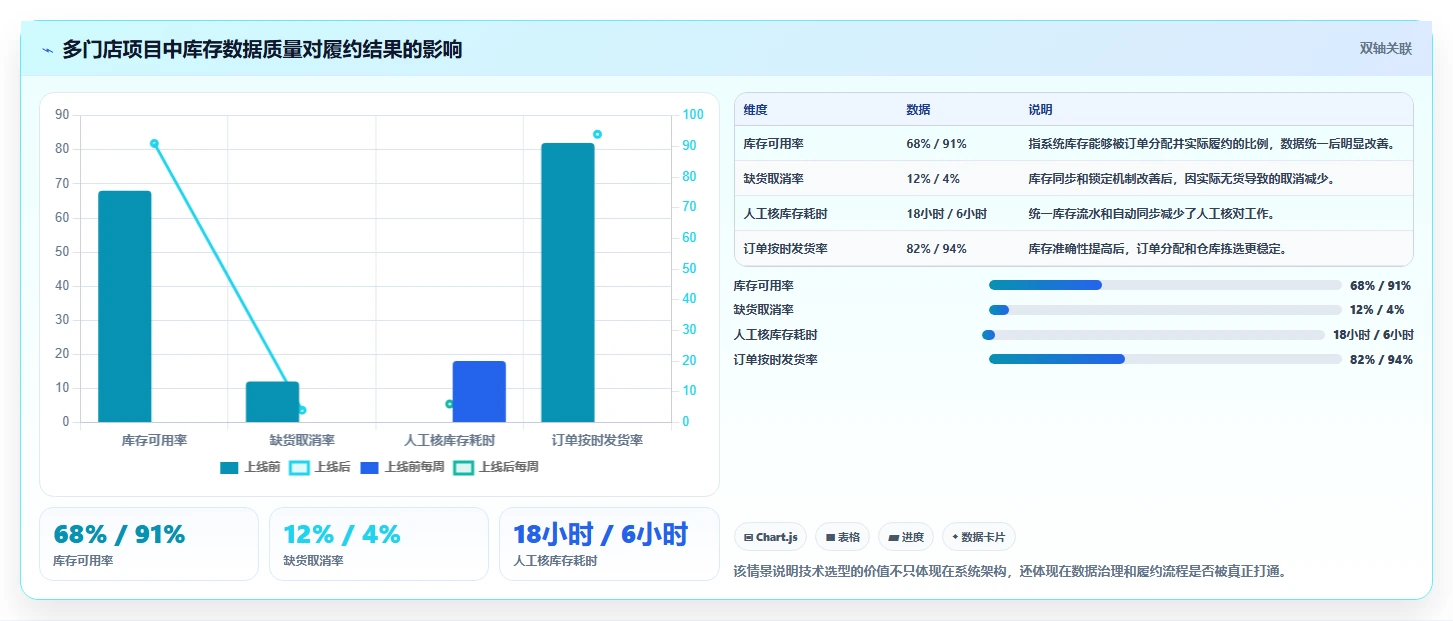The width and height of the screenshot is (1453, 621).
Task: Click the 表格 tag chip
Action: (843, 537)
